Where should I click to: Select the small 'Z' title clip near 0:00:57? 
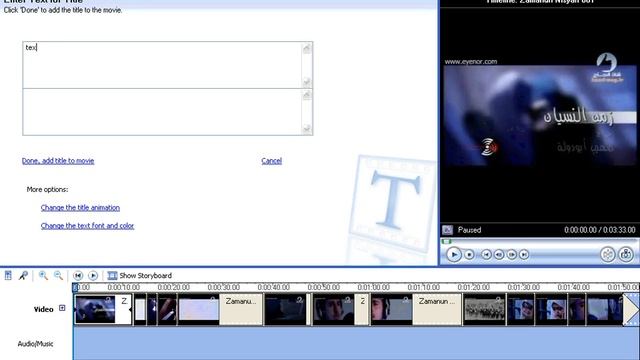[362, 310]
